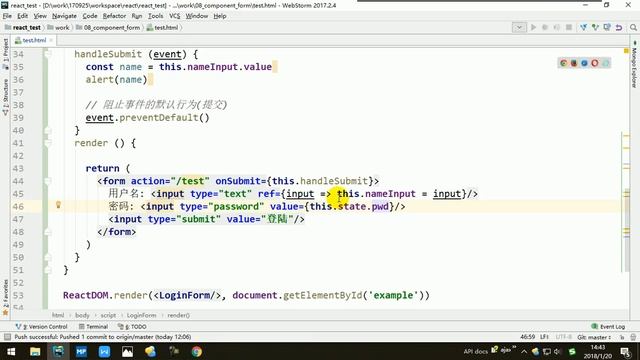Open File Explorer from taskbar
Viewport: 640px width, 360px height.
[x=35, y=351]
